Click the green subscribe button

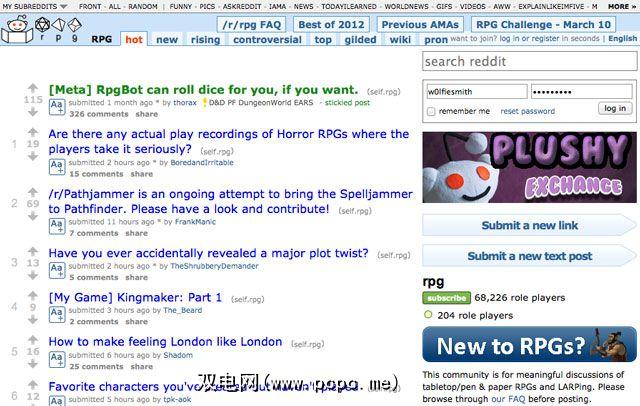(447, 298)
